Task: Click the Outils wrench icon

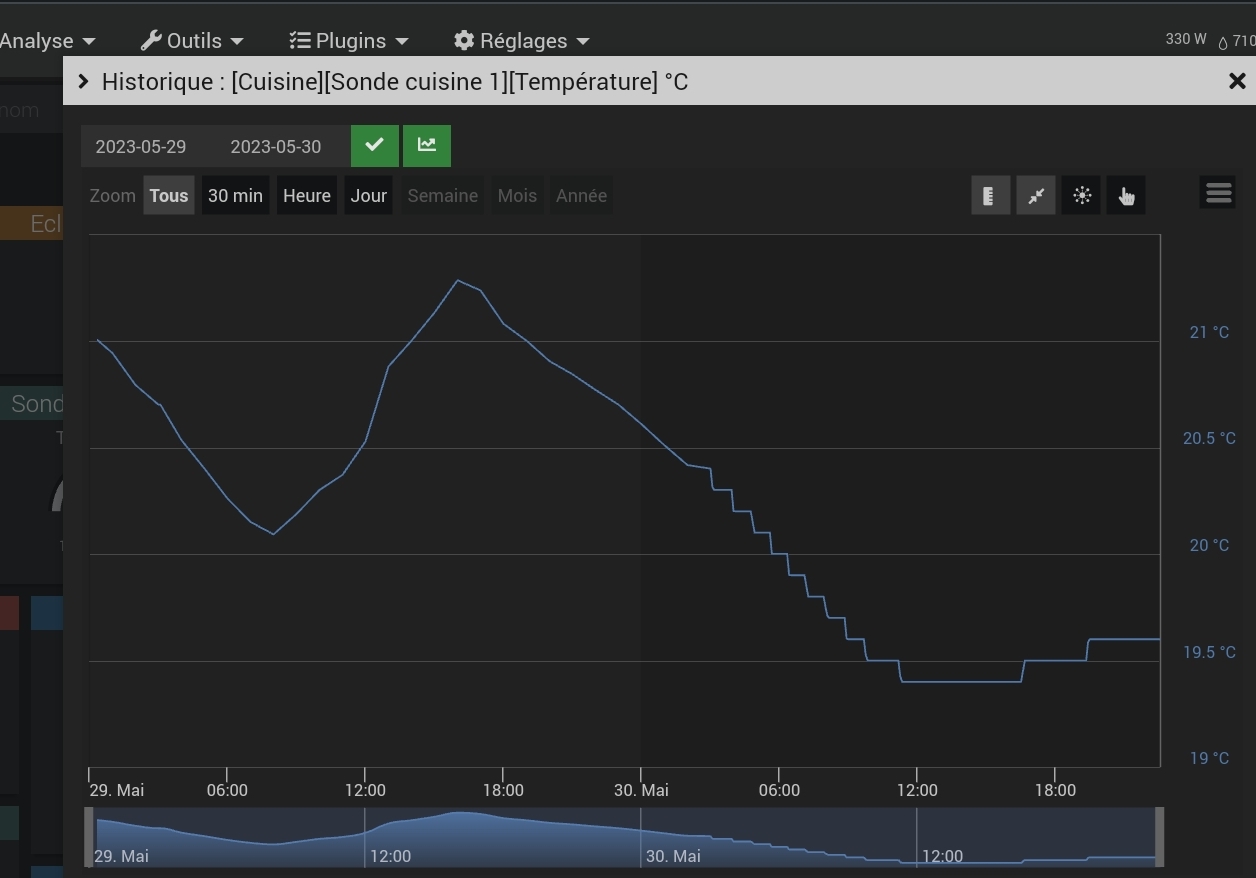Action: point(151,41)
